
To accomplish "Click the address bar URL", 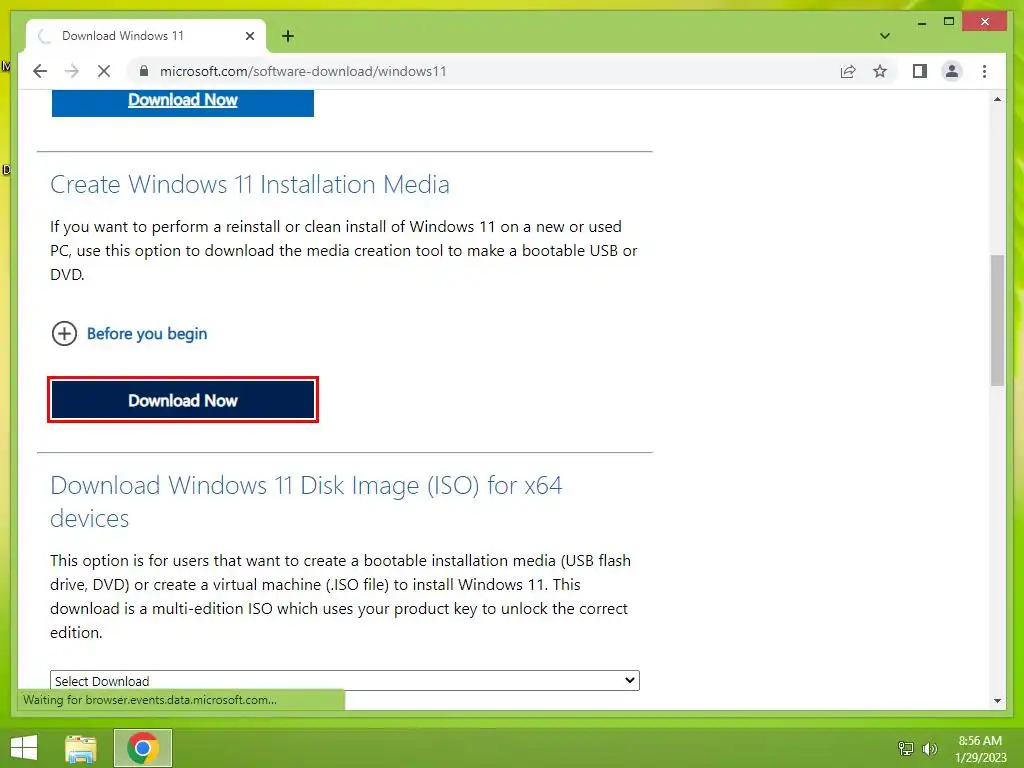I will [x=303, y=71].
